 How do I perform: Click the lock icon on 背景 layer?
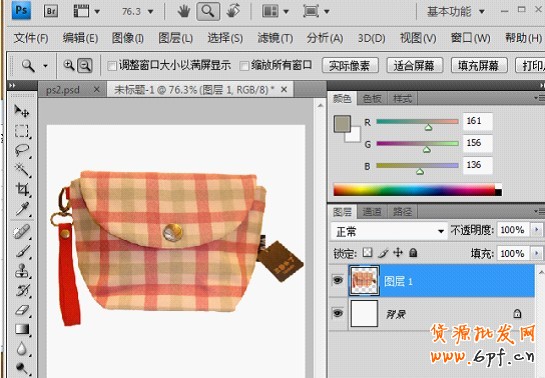tap(517, 314)
